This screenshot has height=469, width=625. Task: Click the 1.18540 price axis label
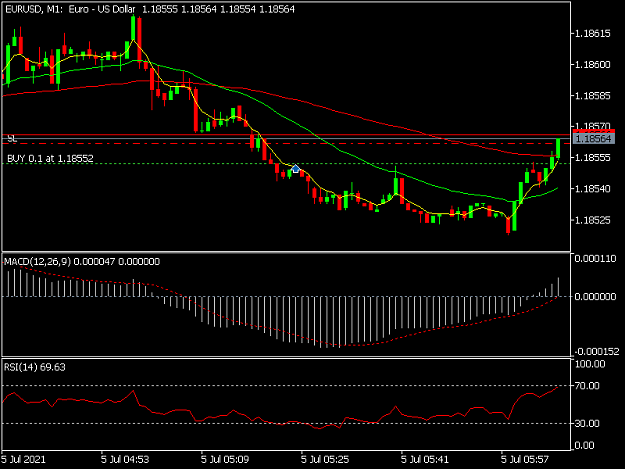593,188
